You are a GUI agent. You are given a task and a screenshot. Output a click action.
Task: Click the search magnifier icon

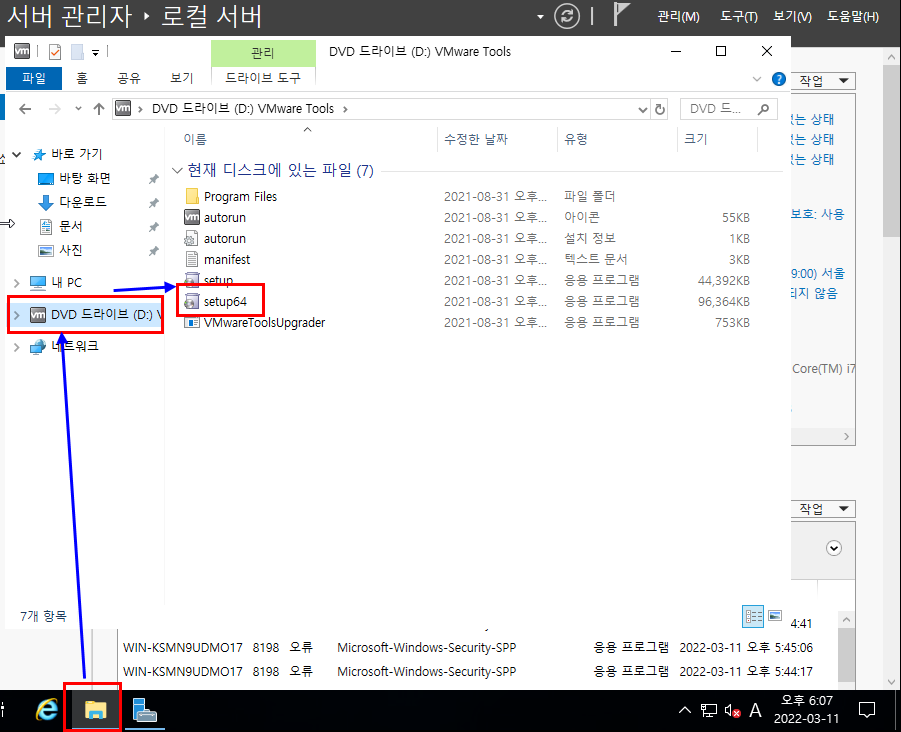(763, 109)
